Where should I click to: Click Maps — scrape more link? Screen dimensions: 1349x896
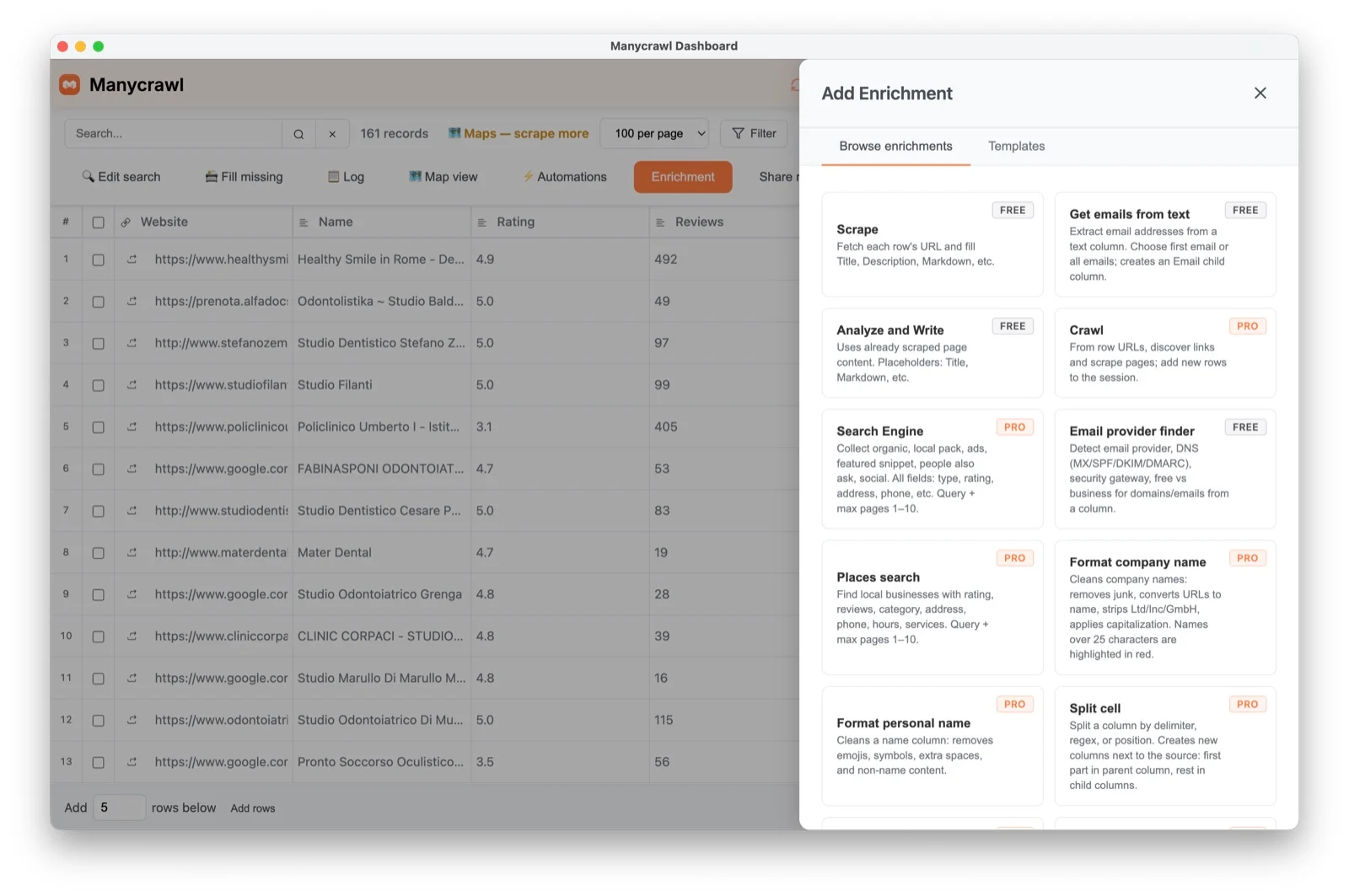[x=519, y=134]
